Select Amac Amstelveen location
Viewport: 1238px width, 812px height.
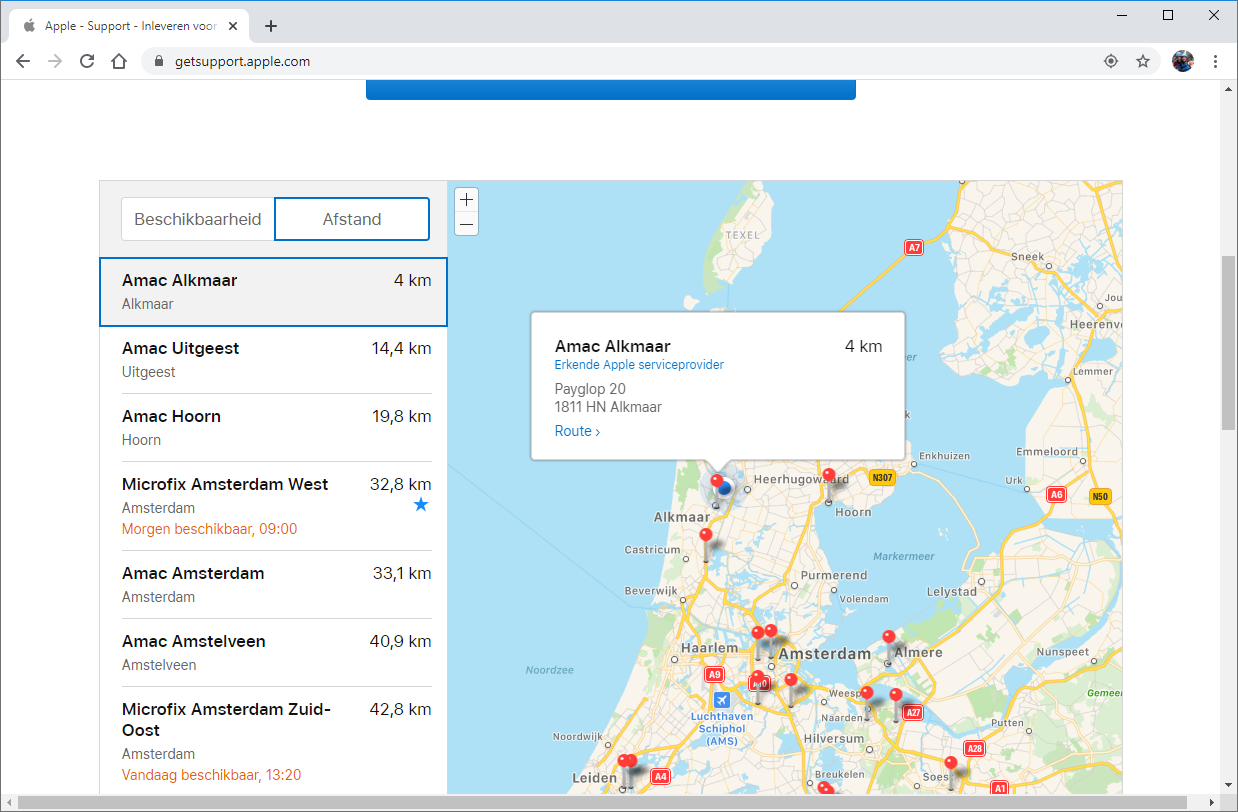pyautogui.click(x=273, y=653)
